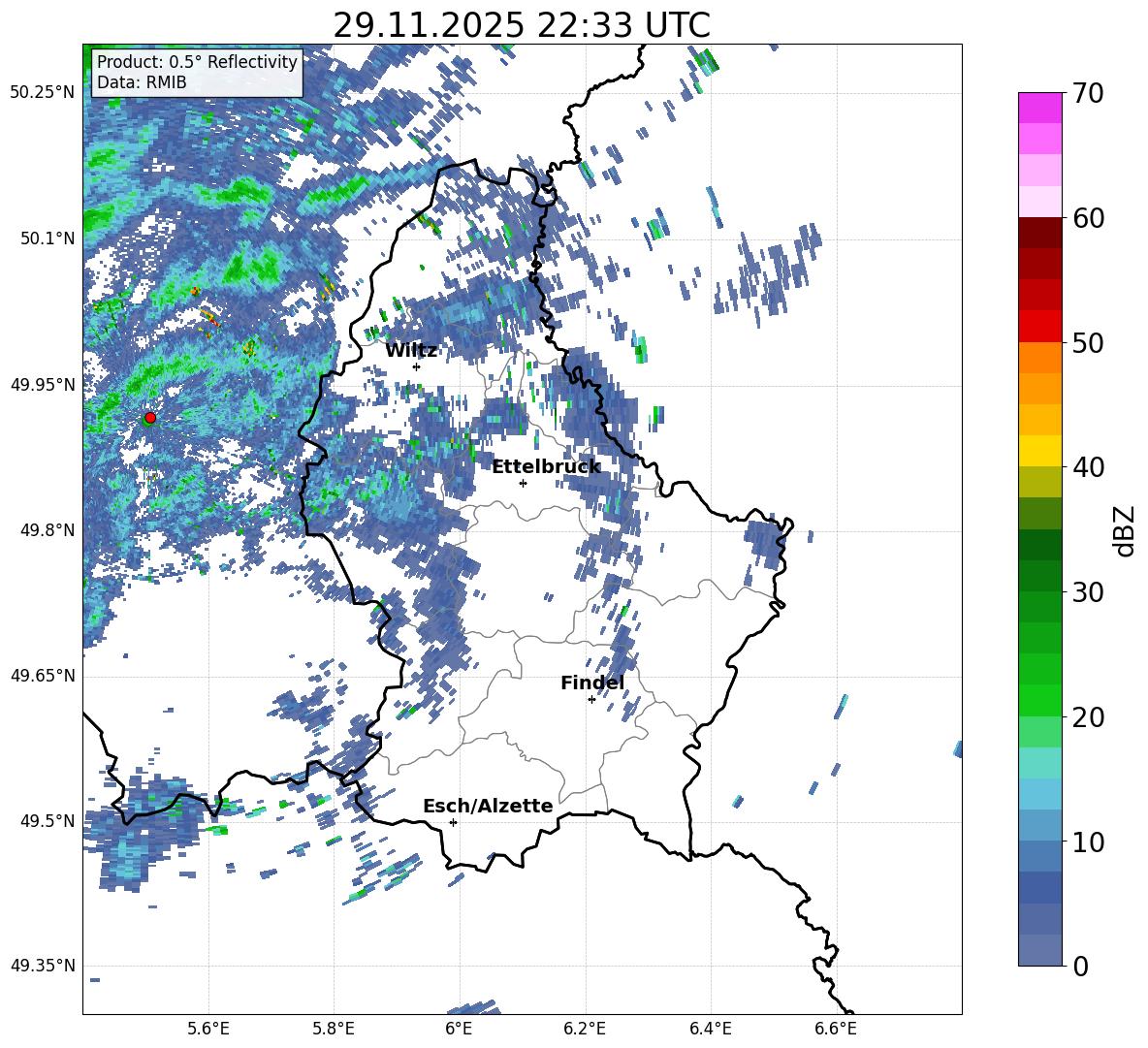Click the yellow colorbar band at 40 dBZ
This screenshot has width=1148, height=1048.
coord(1039,451)
